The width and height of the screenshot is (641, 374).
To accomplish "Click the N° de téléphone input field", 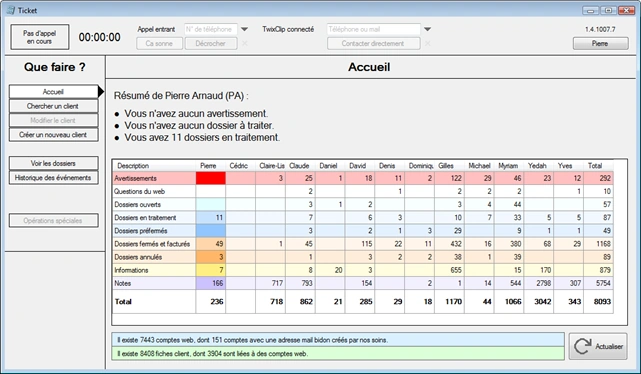I will click(x=211, y=29).
